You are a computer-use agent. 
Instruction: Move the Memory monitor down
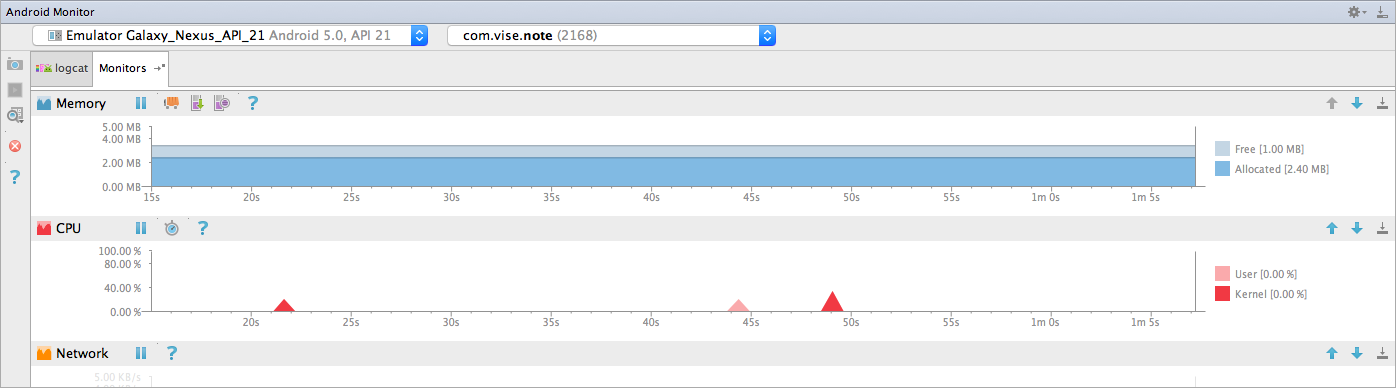click(1357, 103)
